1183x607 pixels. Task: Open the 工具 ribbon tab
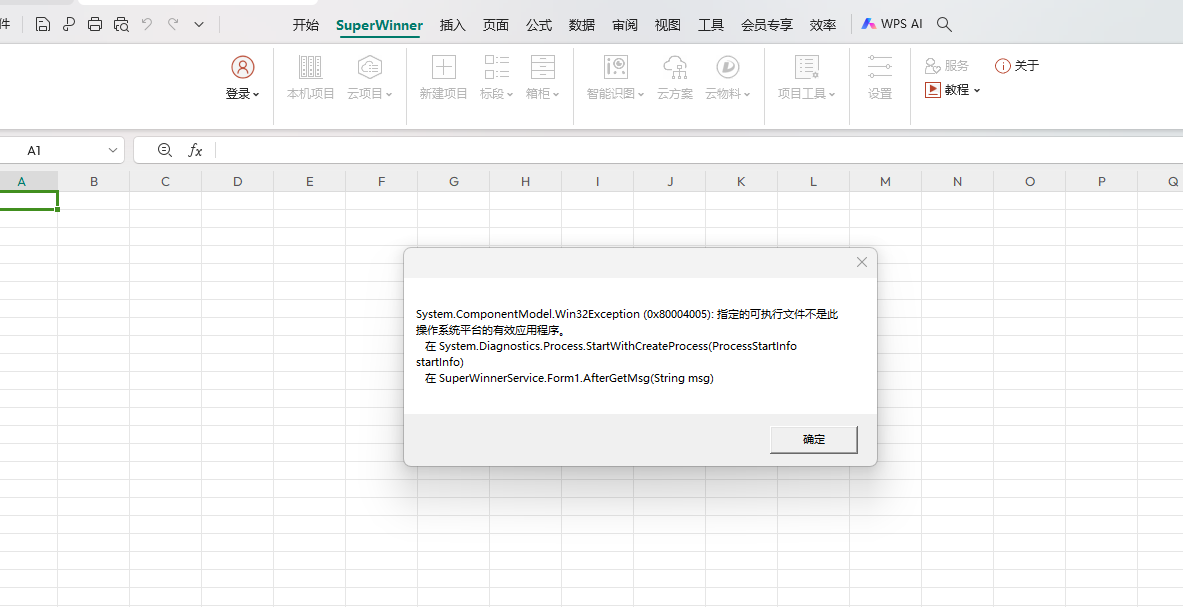(711, 25)
